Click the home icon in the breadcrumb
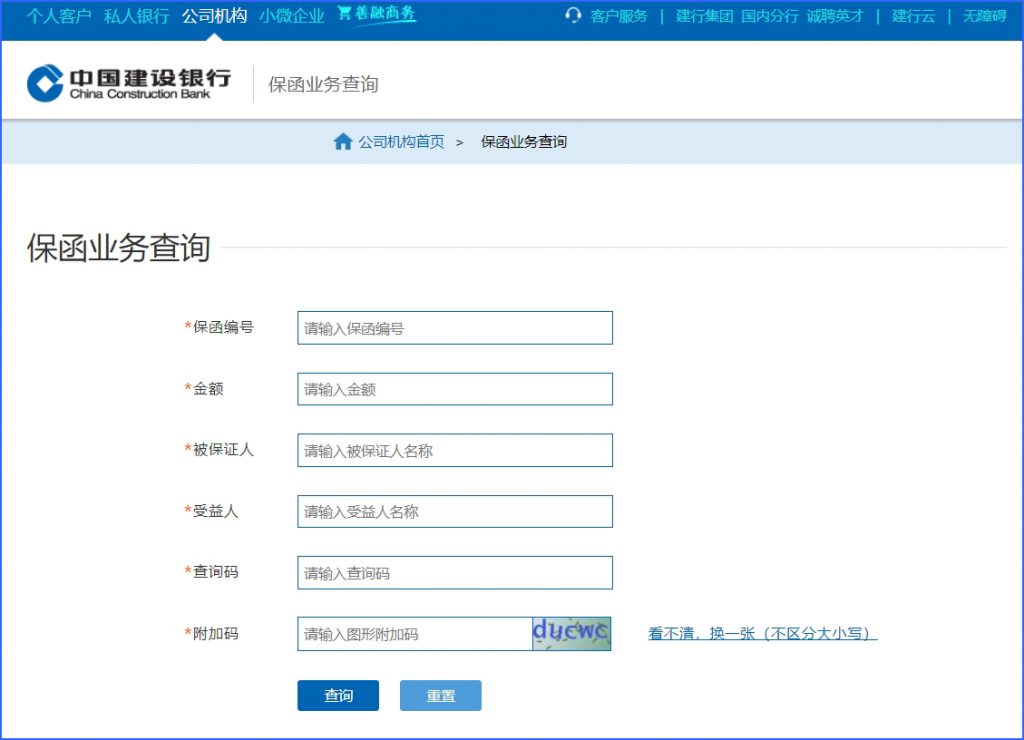 pyautogui.click(x=345, y=141)
